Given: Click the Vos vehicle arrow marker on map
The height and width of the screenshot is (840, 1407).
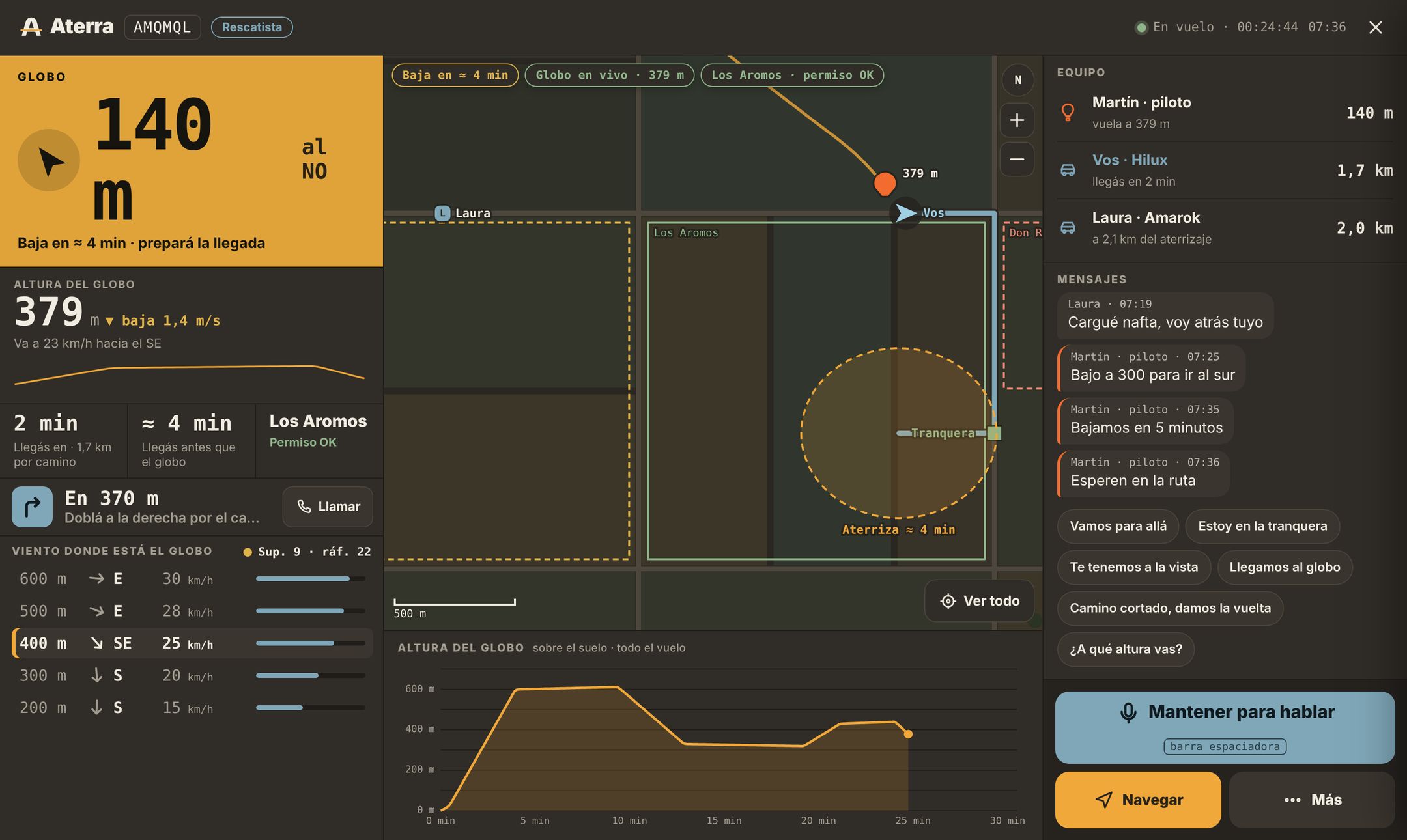Looking at the screenshot, I should 905,213.
